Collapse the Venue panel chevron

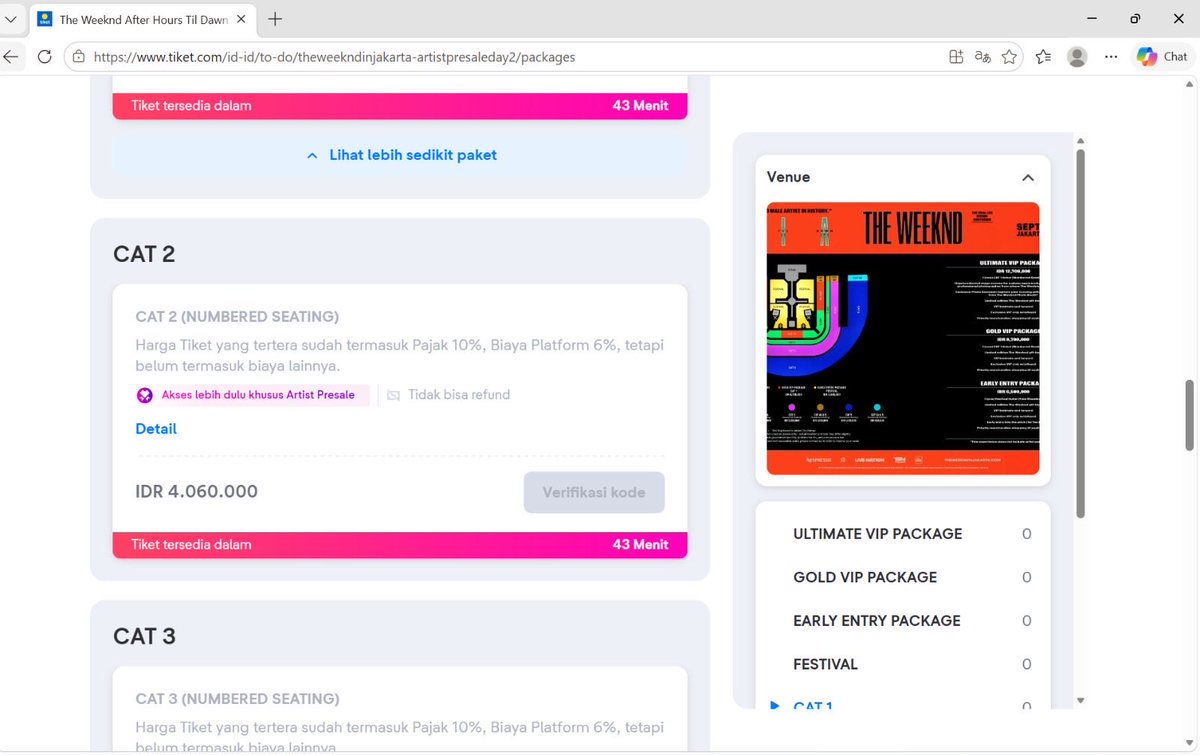[1027, 177]
